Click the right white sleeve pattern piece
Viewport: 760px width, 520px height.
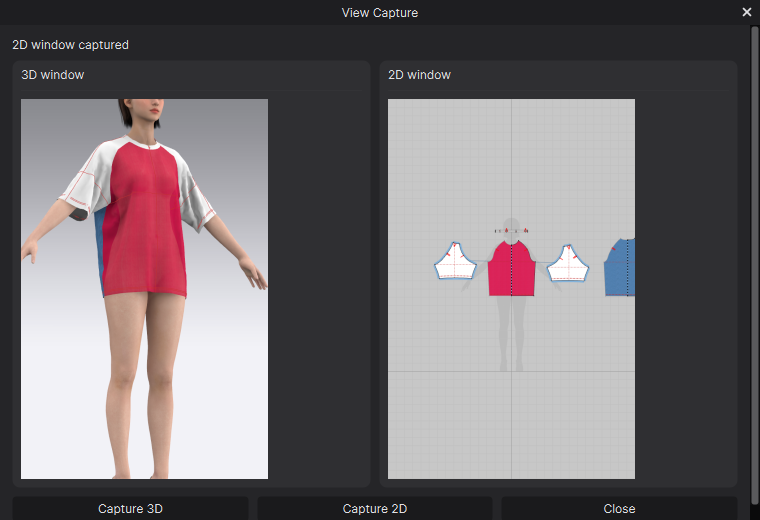coord(568,264)
